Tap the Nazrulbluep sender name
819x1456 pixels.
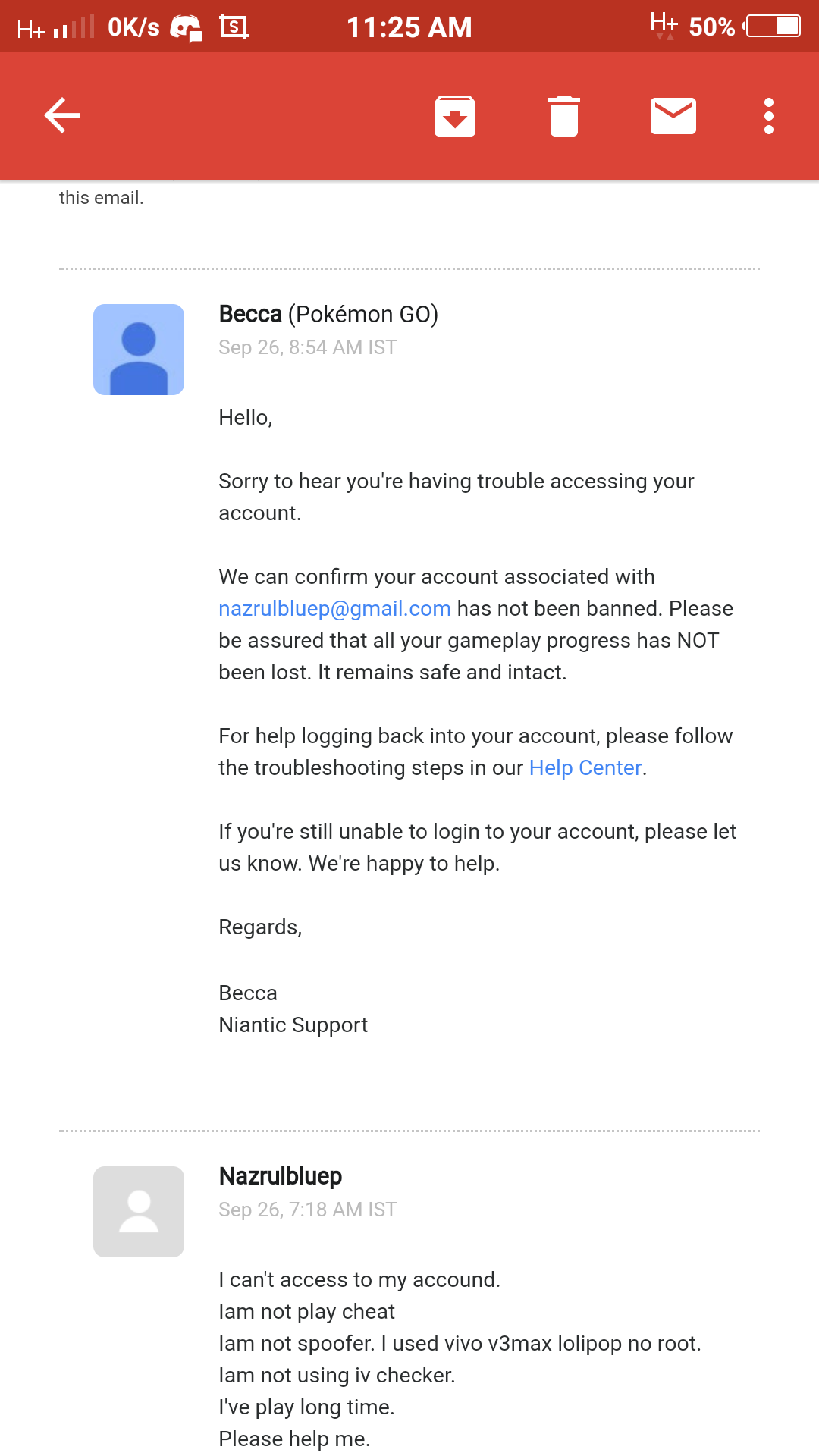tap(280, 1176)
